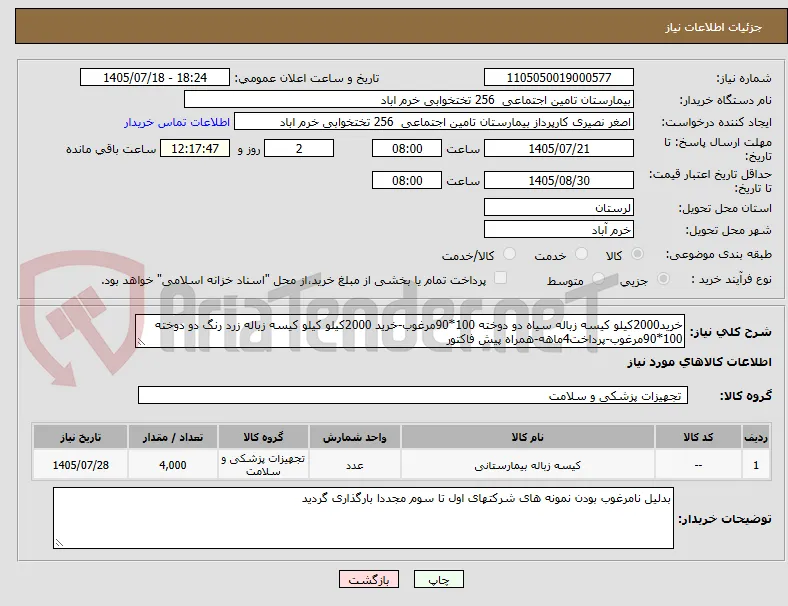Click the price validity date 1405/08/30
The image size is (788, 606).
tap(558, 180)
